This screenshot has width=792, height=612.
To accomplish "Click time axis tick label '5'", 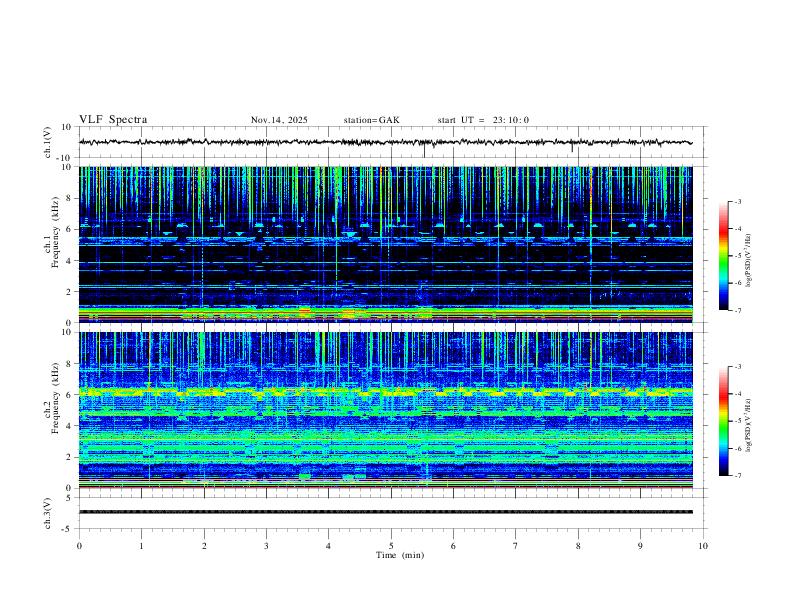I will click(391, 546).
